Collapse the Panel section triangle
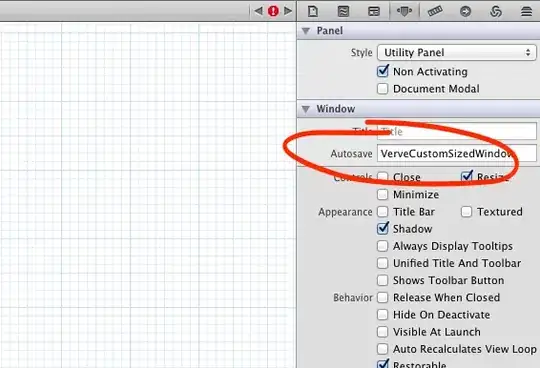 coord(306,31)
